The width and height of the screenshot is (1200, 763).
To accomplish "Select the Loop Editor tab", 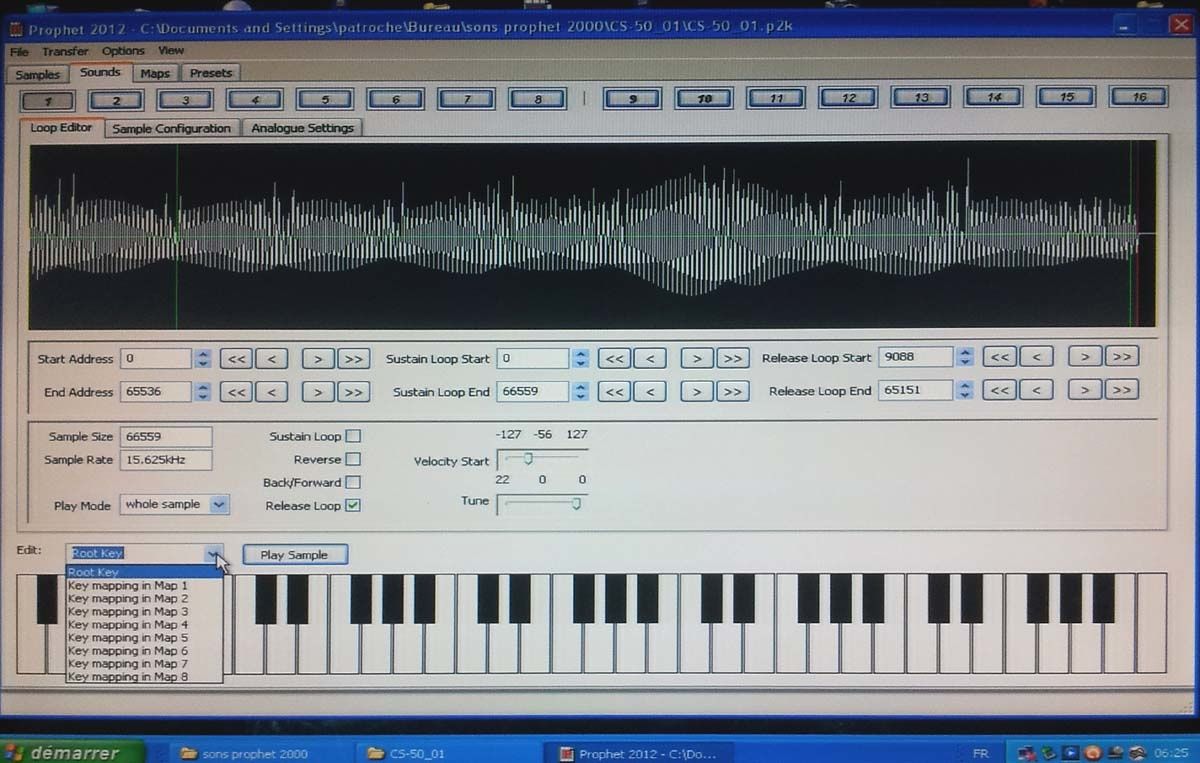I will (x=60, y=128).
